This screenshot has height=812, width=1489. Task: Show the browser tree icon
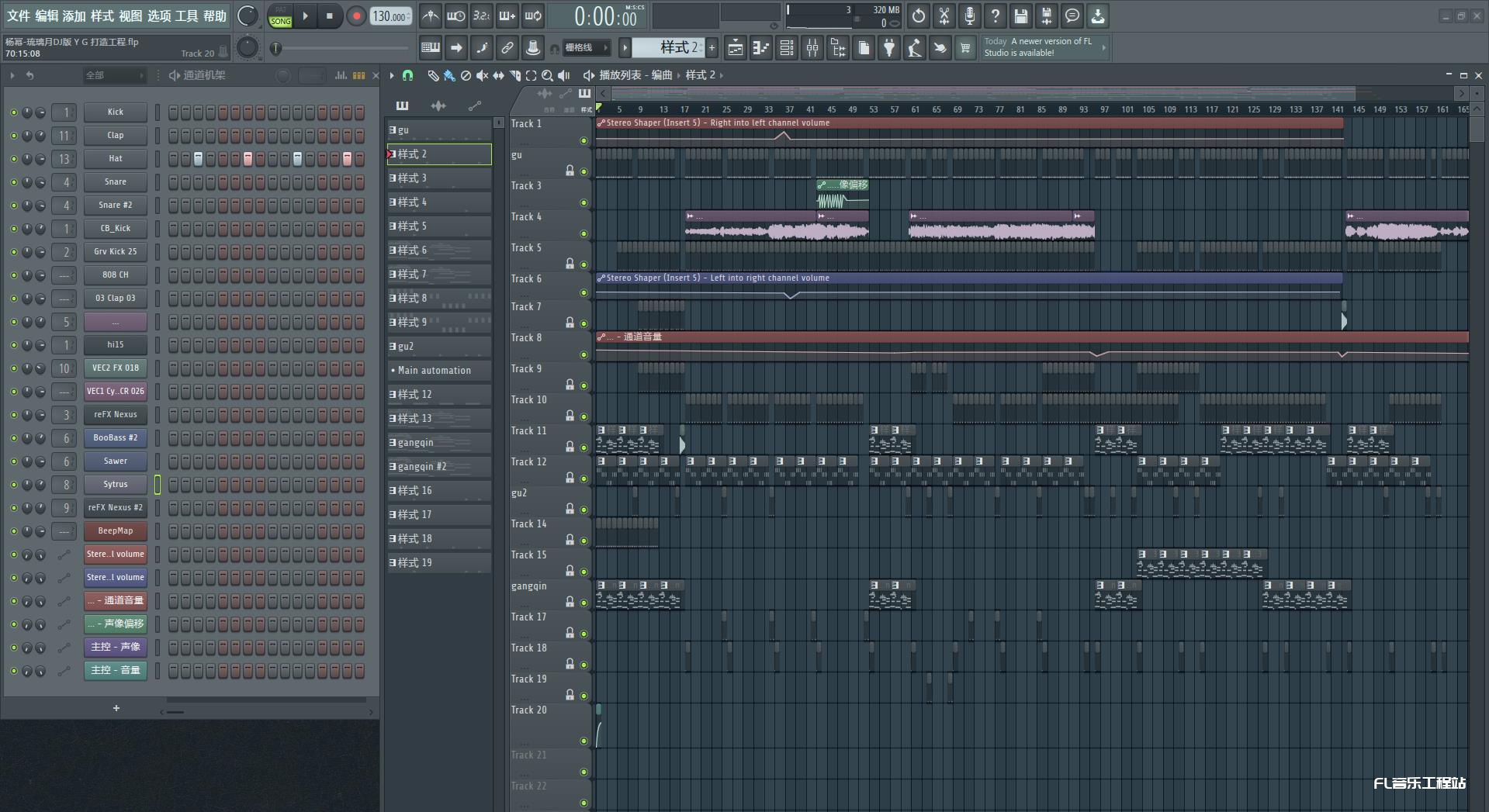point(838,48)
